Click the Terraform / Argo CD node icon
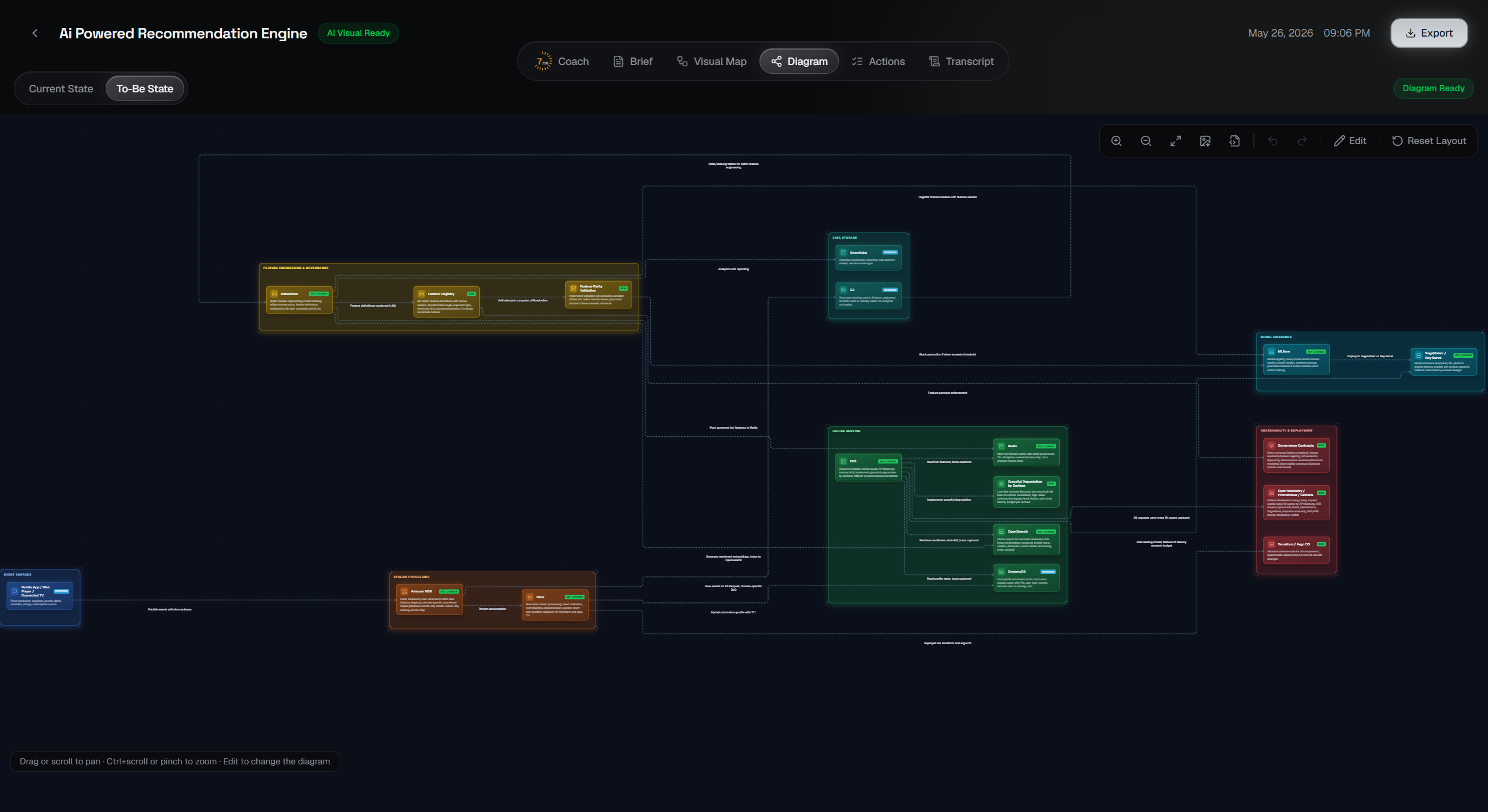 pos(1271,544)
